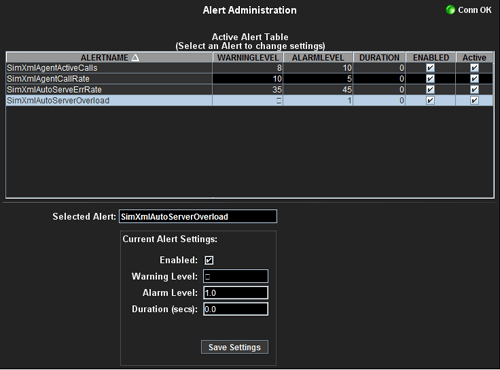This screenshot has height=370, width=500.
Task: Focus the Duration (secs) input field
Action: (x=236, y=309)
